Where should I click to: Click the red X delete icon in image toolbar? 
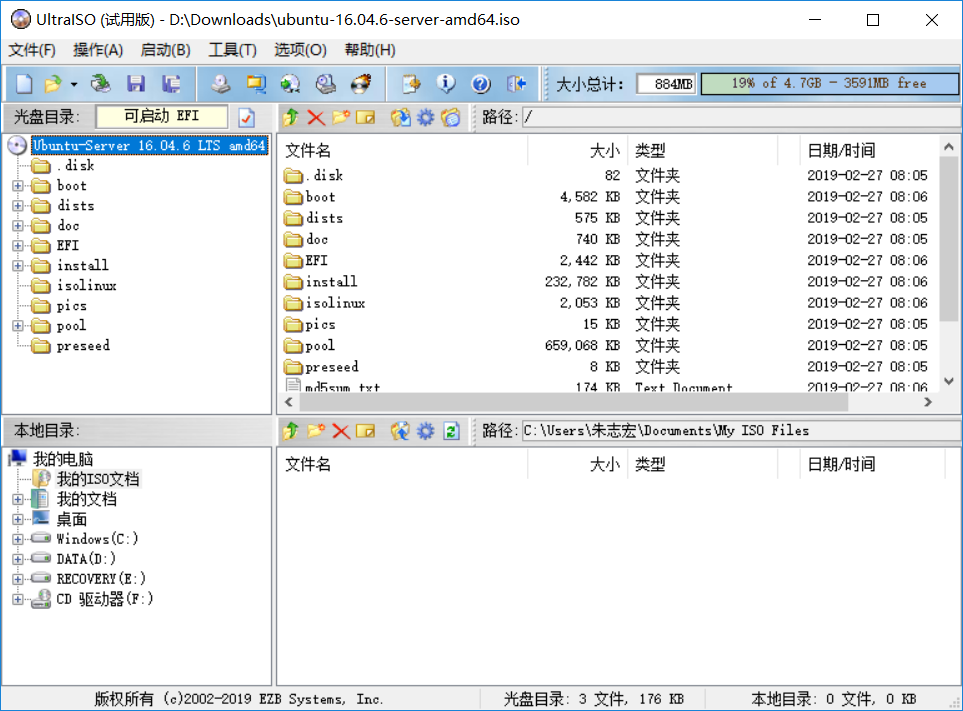316,117
